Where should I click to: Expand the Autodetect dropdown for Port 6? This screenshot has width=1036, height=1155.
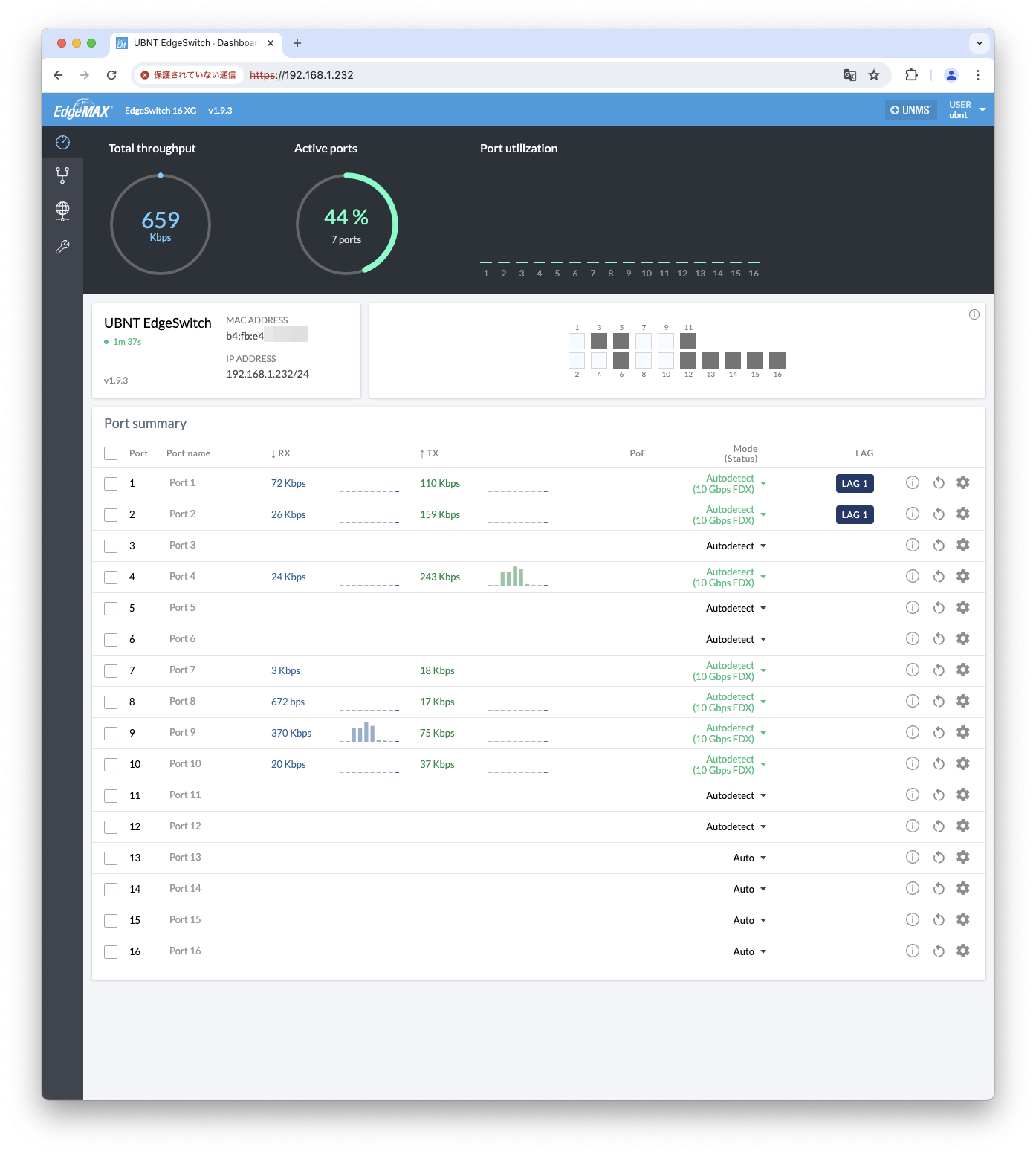point(736,639)
